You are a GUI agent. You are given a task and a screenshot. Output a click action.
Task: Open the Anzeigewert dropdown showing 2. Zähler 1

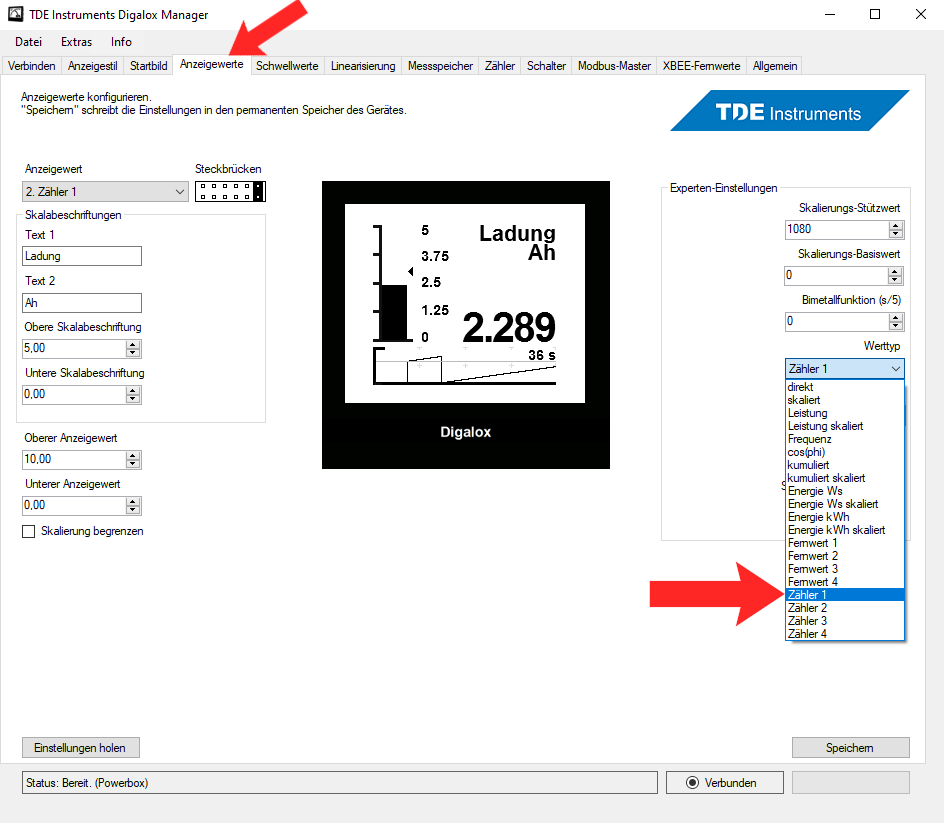tap(105, 192)
